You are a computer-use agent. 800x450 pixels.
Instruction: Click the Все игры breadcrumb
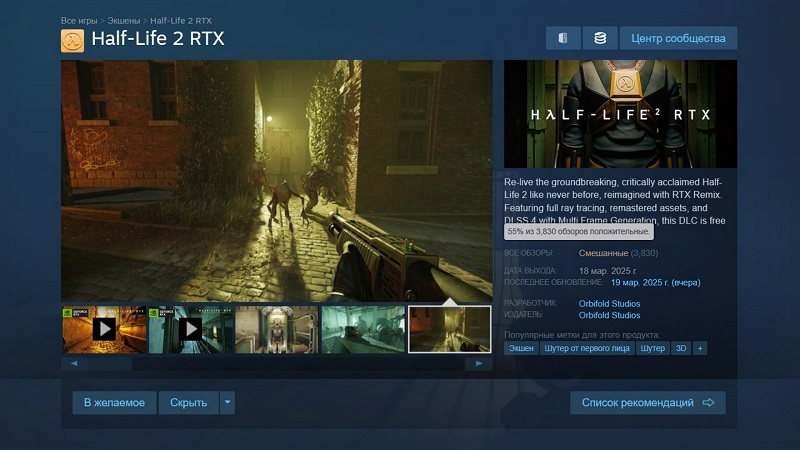pyautogui.click(x=80, y=20)
